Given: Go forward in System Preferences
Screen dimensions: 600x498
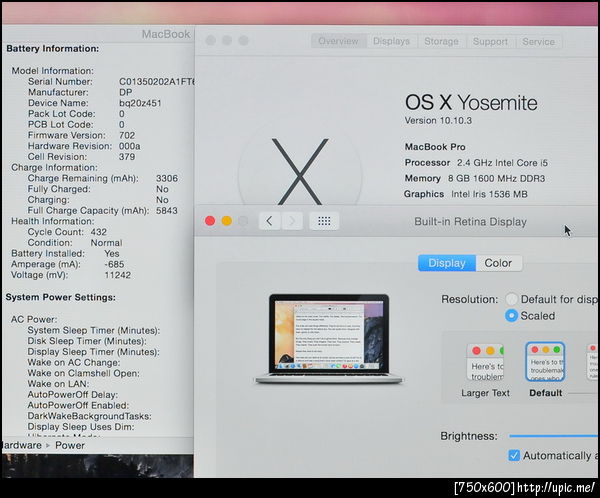Looking at the screenshot, I should point(292,221).
